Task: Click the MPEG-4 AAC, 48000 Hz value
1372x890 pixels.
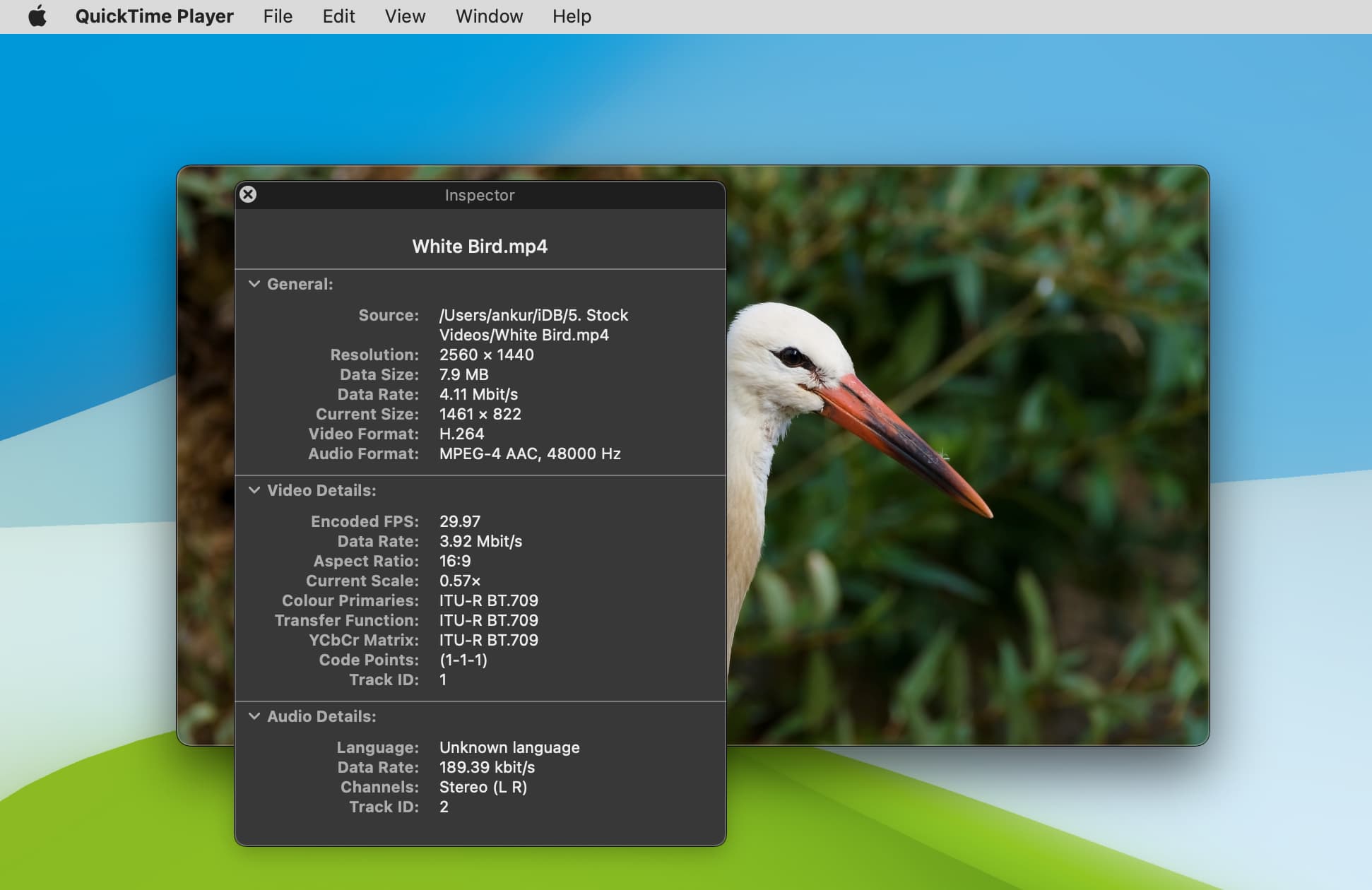Action: [x=530, y=453]
